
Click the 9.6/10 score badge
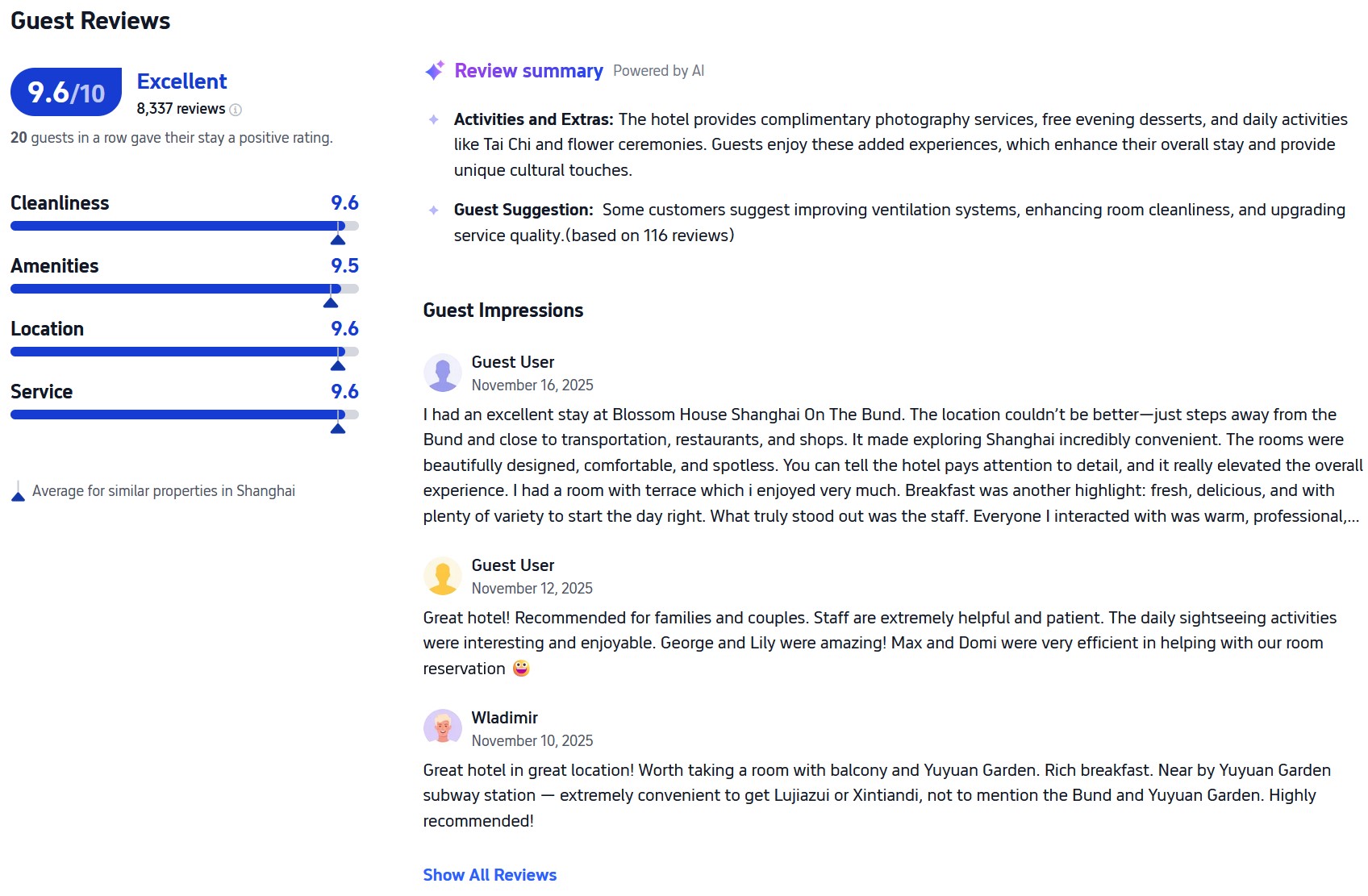click(x=66, y=93)
